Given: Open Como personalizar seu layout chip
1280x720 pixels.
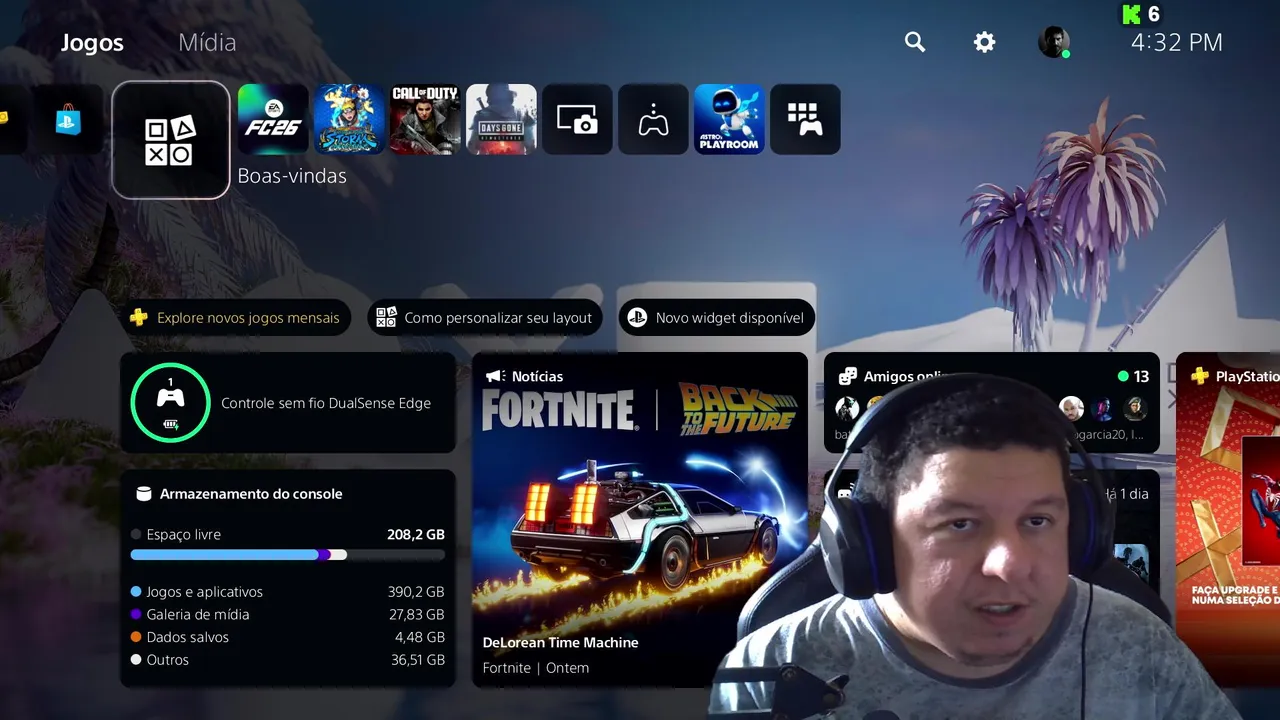Looking at the screenshot, I should [x=485, y=318].
